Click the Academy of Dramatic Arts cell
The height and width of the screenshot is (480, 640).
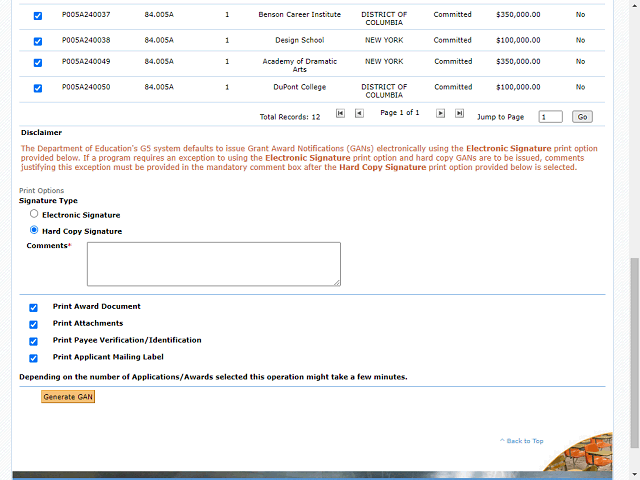(x=300, y=65)
